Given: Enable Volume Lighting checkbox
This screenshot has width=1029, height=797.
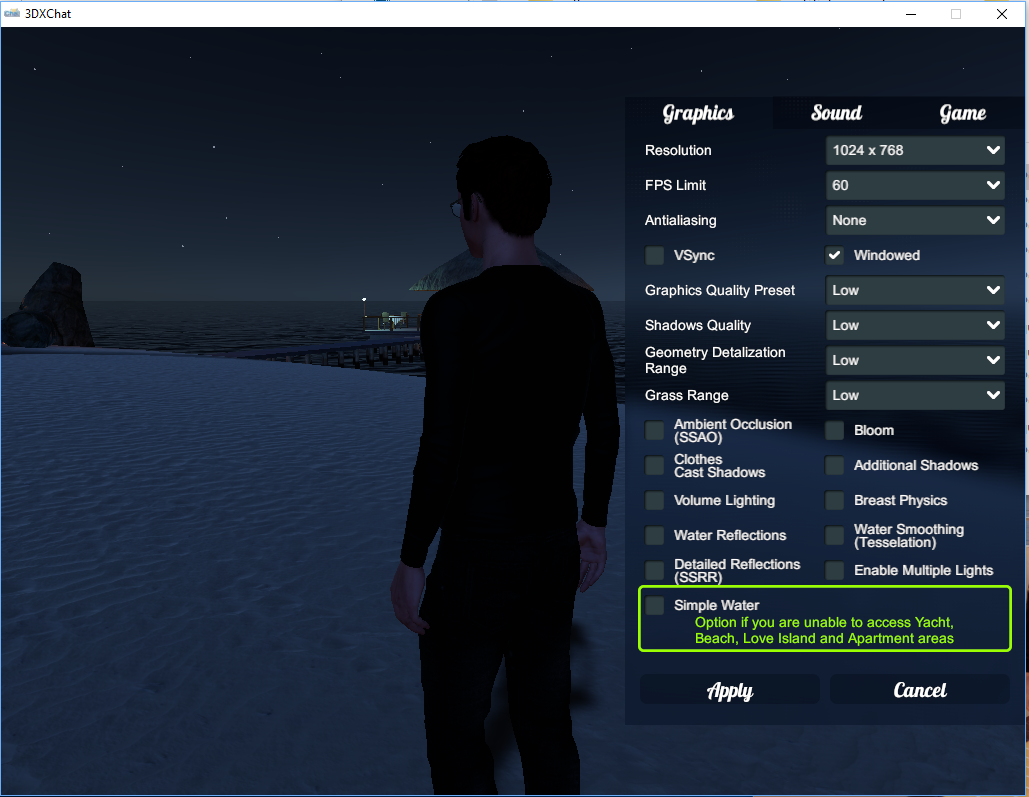Looking at the screenshot, I should [654, 500].
